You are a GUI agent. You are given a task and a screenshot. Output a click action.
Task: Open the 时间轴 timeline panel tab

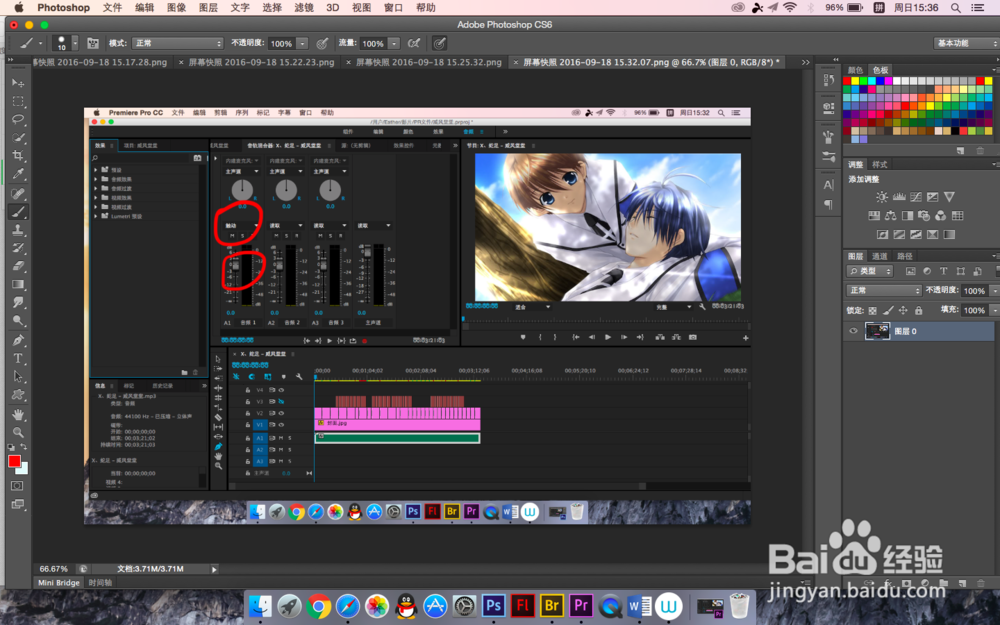(x=100, y=583)
